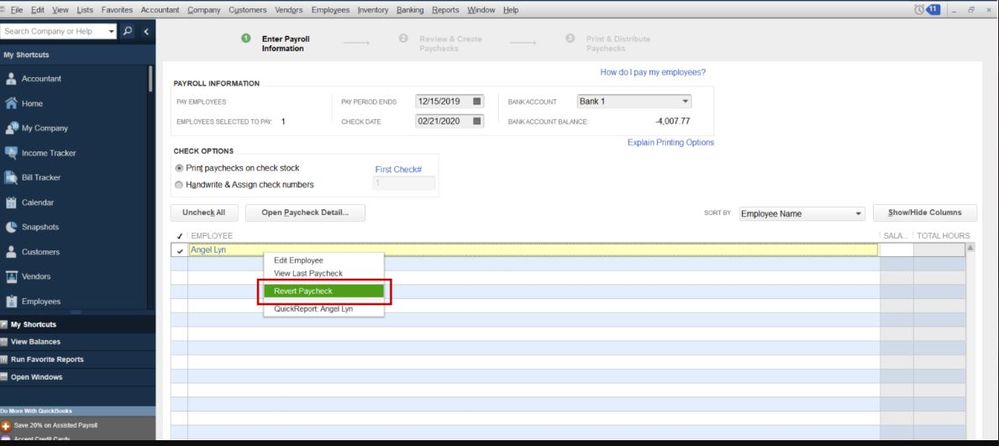
Task: Click the shortcuts pane scrollbar
Action: point(150,78)
